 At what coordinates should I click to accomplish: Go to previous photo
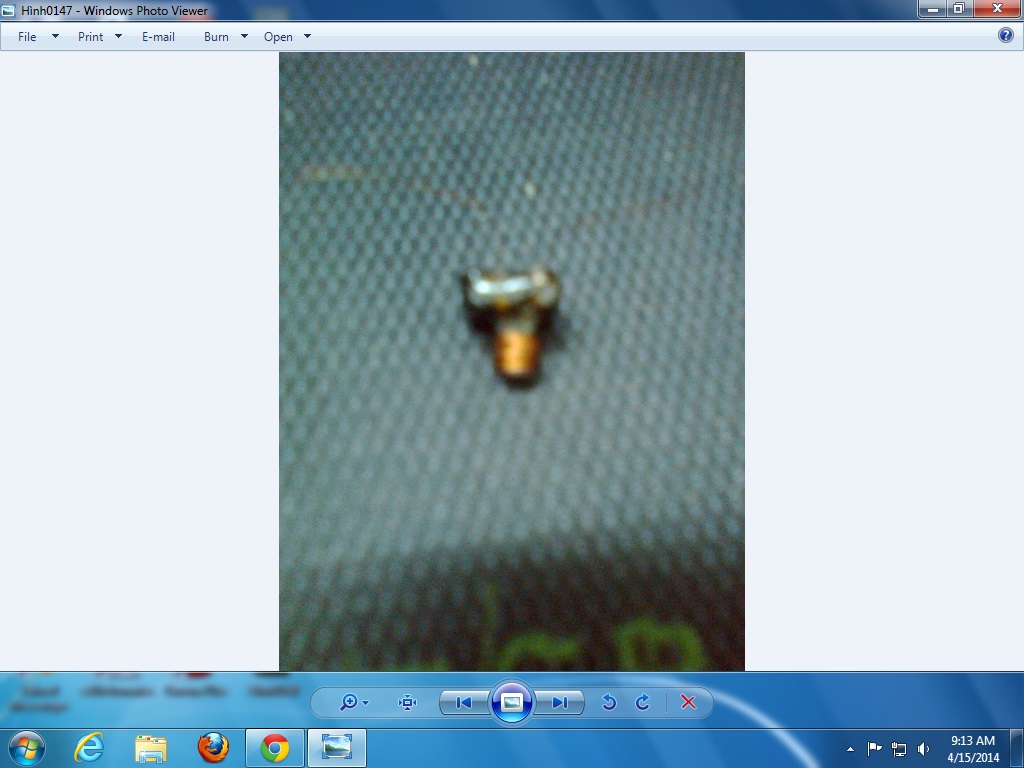[x=464, y=702]
